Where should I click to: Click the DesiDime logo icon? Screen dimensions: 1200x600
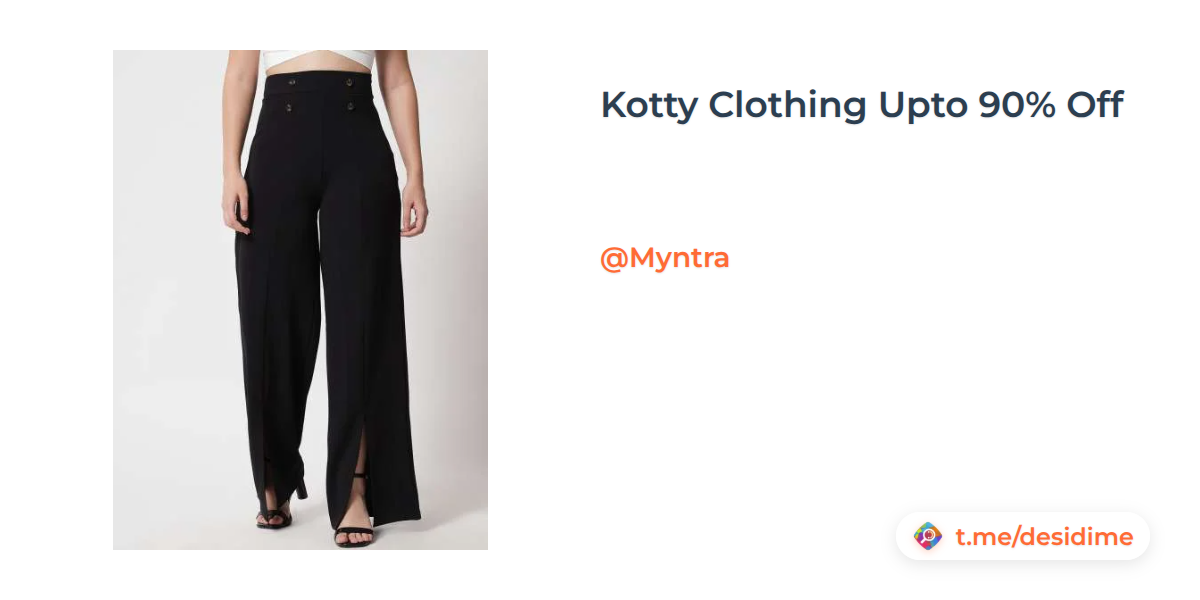tap(928, 537)
